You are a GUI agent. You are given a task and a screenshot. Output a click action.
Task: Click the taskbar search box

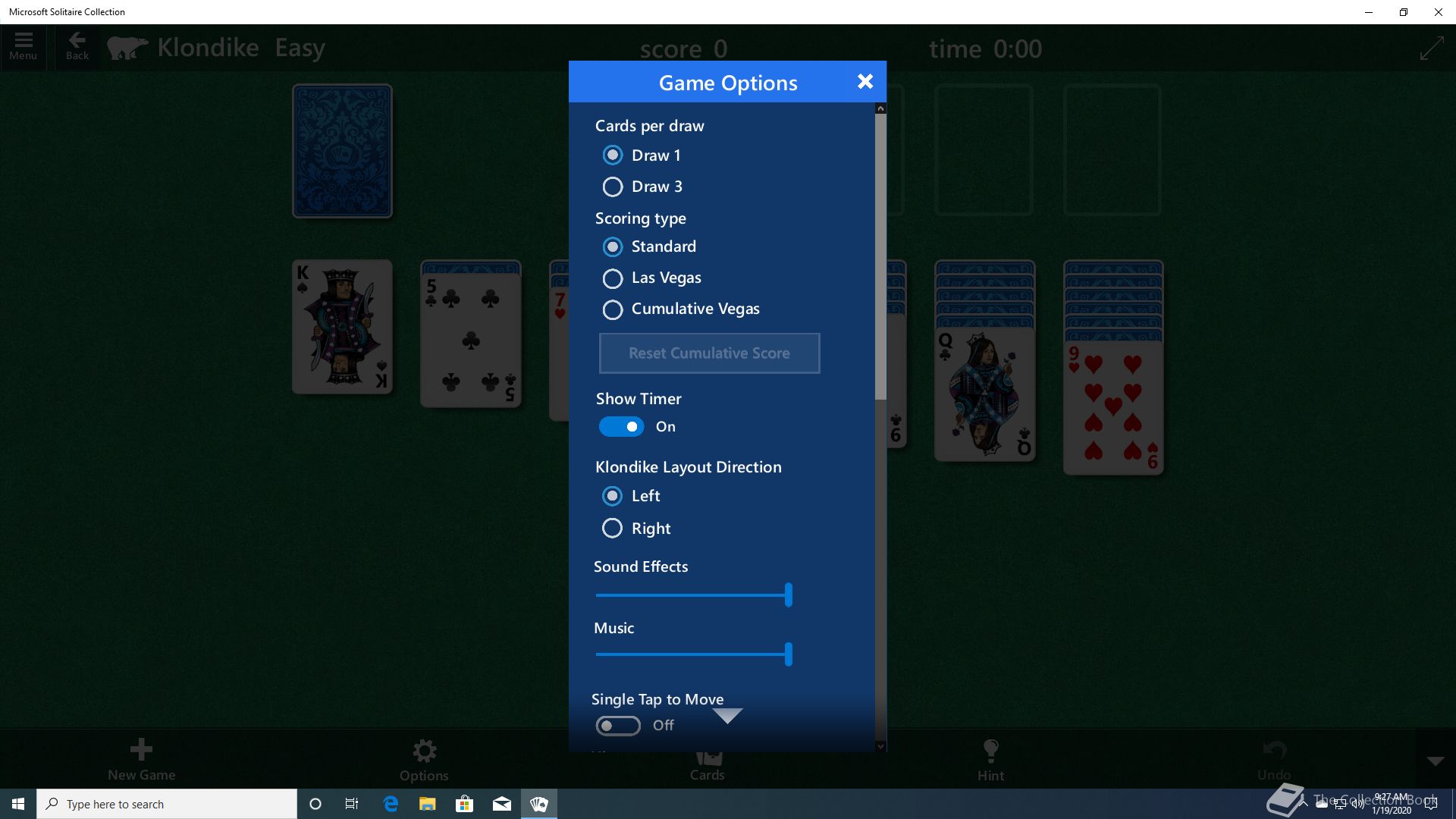[167, 804]
